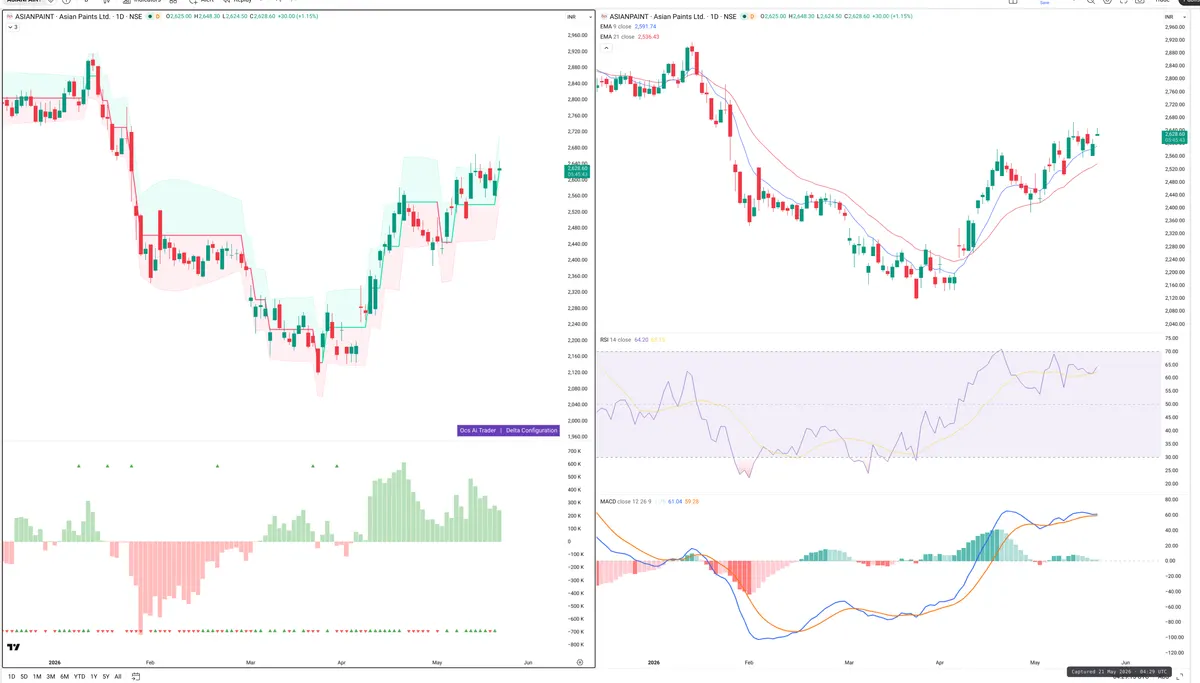Click the Ocs Ai Trader button

477,430
